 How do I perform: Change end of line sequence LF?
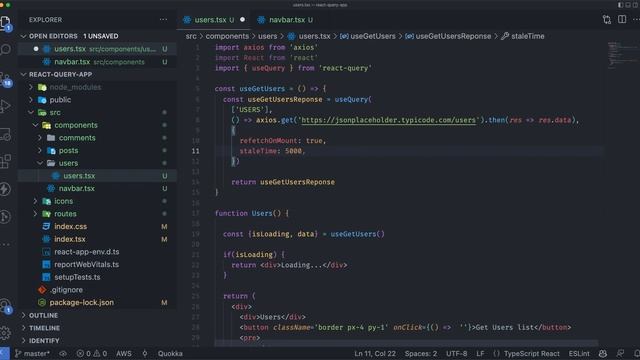(x=480, y=353)
